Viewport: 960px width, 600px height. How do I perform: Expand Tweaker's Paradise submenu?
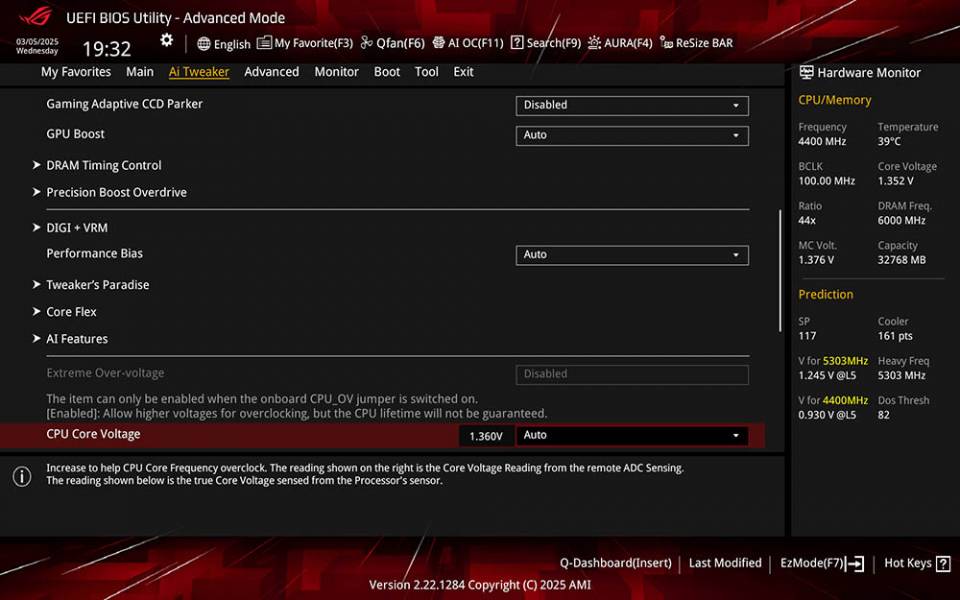[97, 285]
